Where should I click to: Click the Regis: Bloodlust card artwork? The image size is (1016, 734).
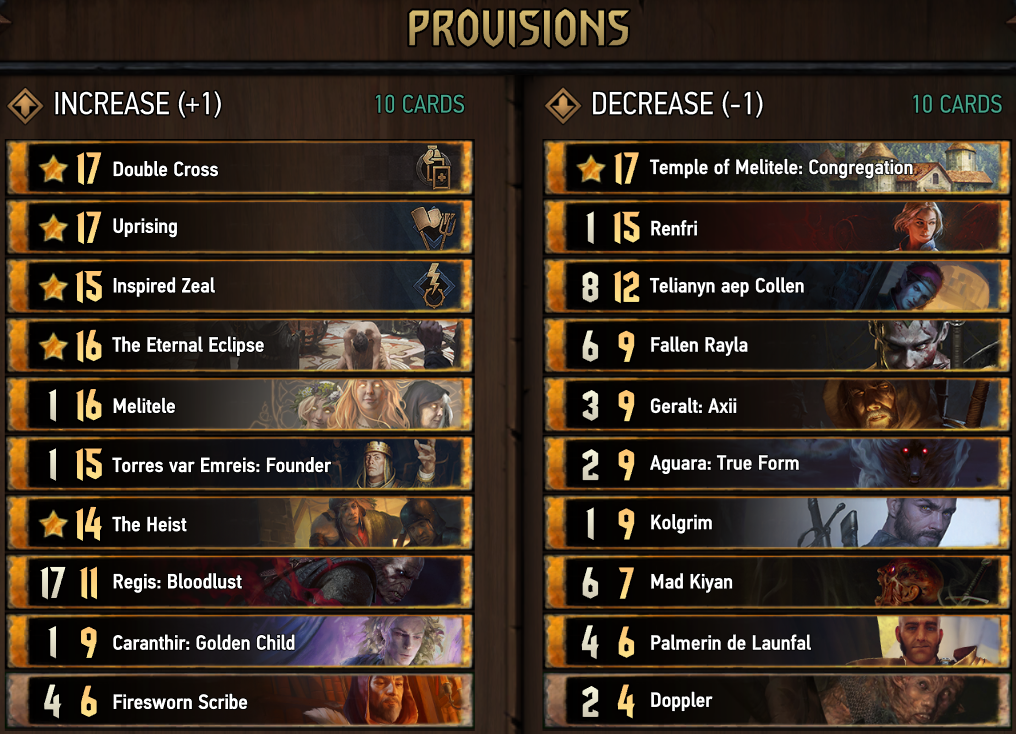(390, 581)
